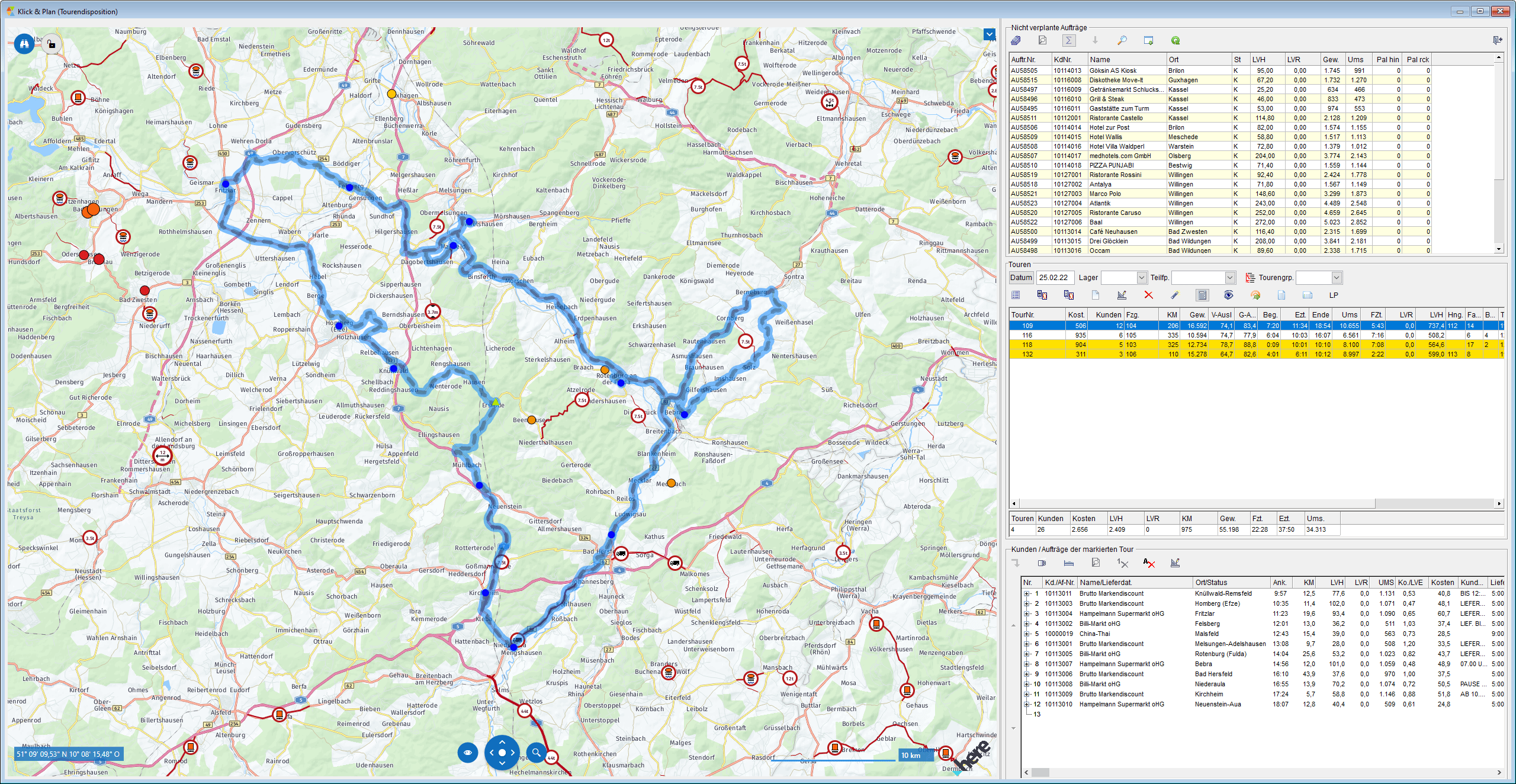Click ruler edit icon in stops toolbar

(x=1175, y=563)
